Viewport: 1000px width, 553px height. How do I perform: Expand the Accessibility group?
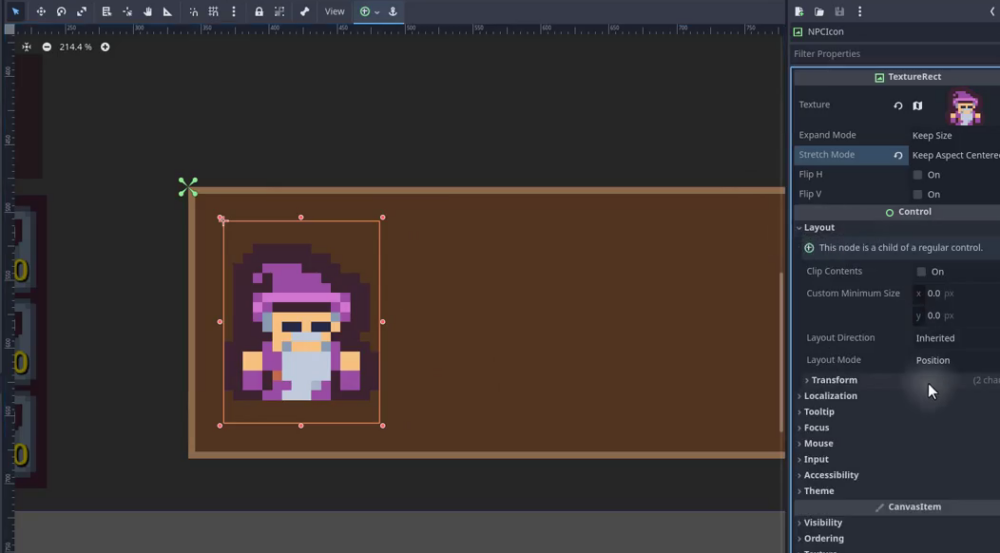pyautogui.click(x=831, y=475)
